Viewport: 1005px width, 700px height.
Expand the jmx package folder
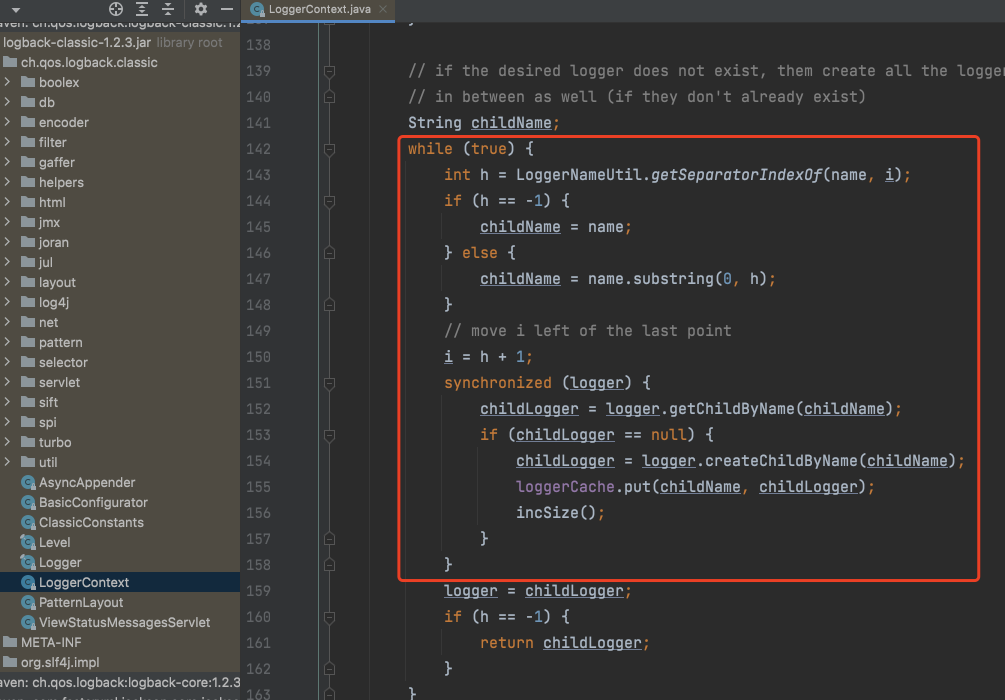click(x=7, y=222)
